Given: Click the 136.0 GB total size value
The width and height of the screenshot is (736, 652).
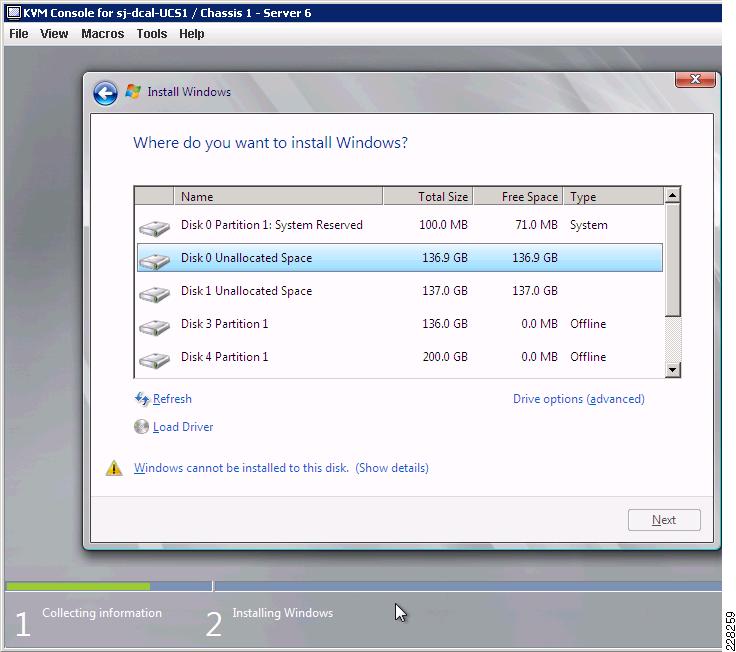Looking at the screenshot, I should 445,324.
